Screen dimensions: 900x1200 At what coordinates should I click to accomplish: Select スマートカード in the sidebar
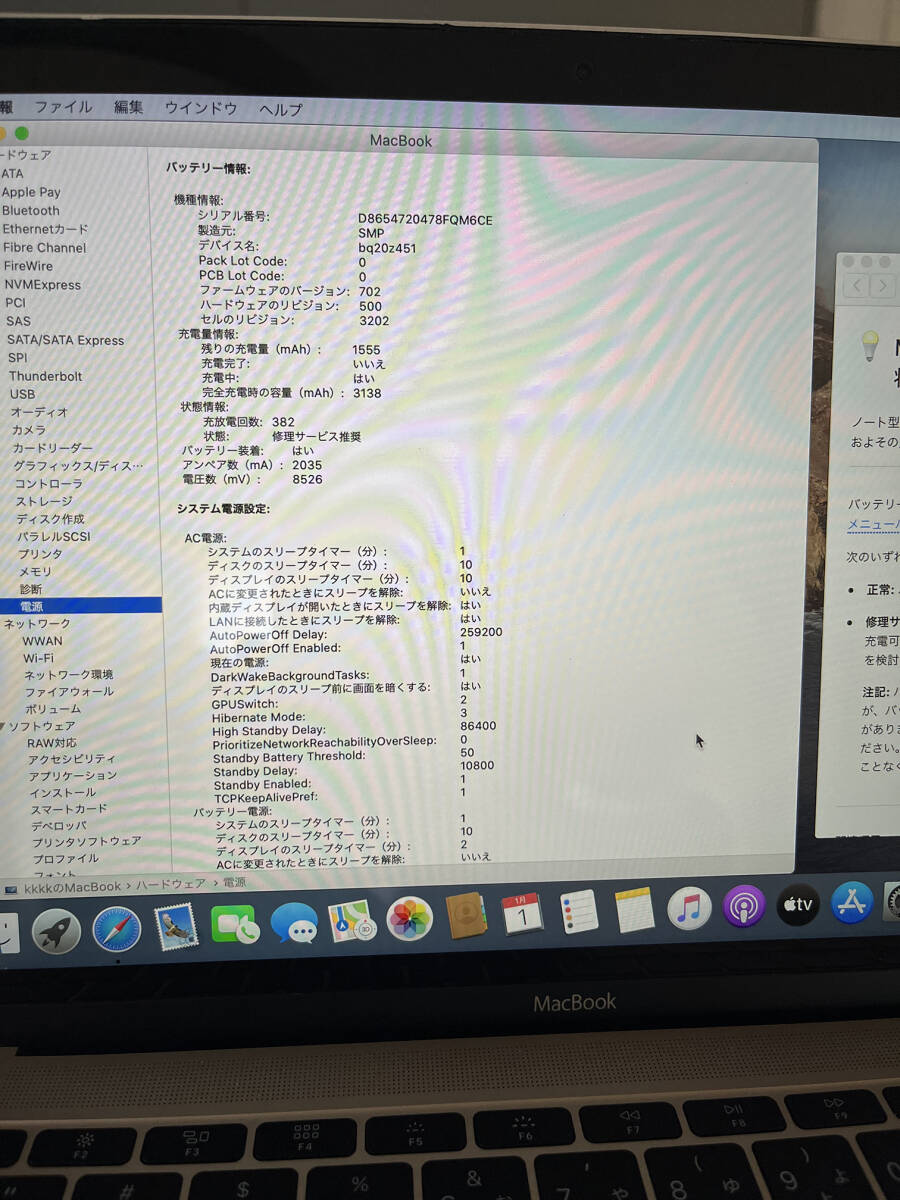(x=69, y=809)
